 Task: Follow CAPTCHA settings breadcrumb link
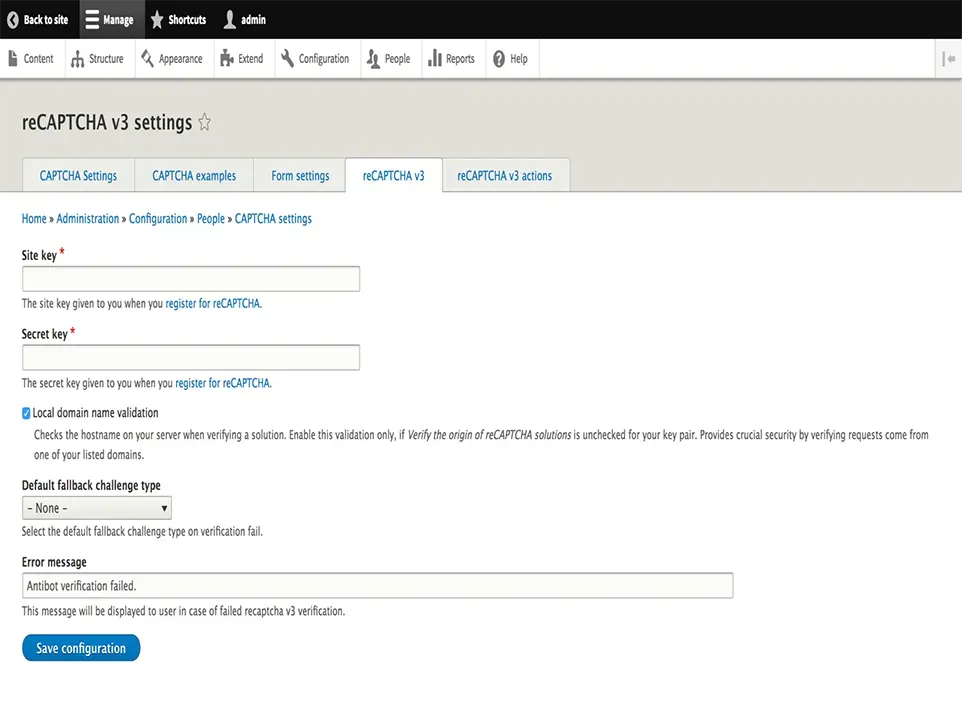pos(273,218)
